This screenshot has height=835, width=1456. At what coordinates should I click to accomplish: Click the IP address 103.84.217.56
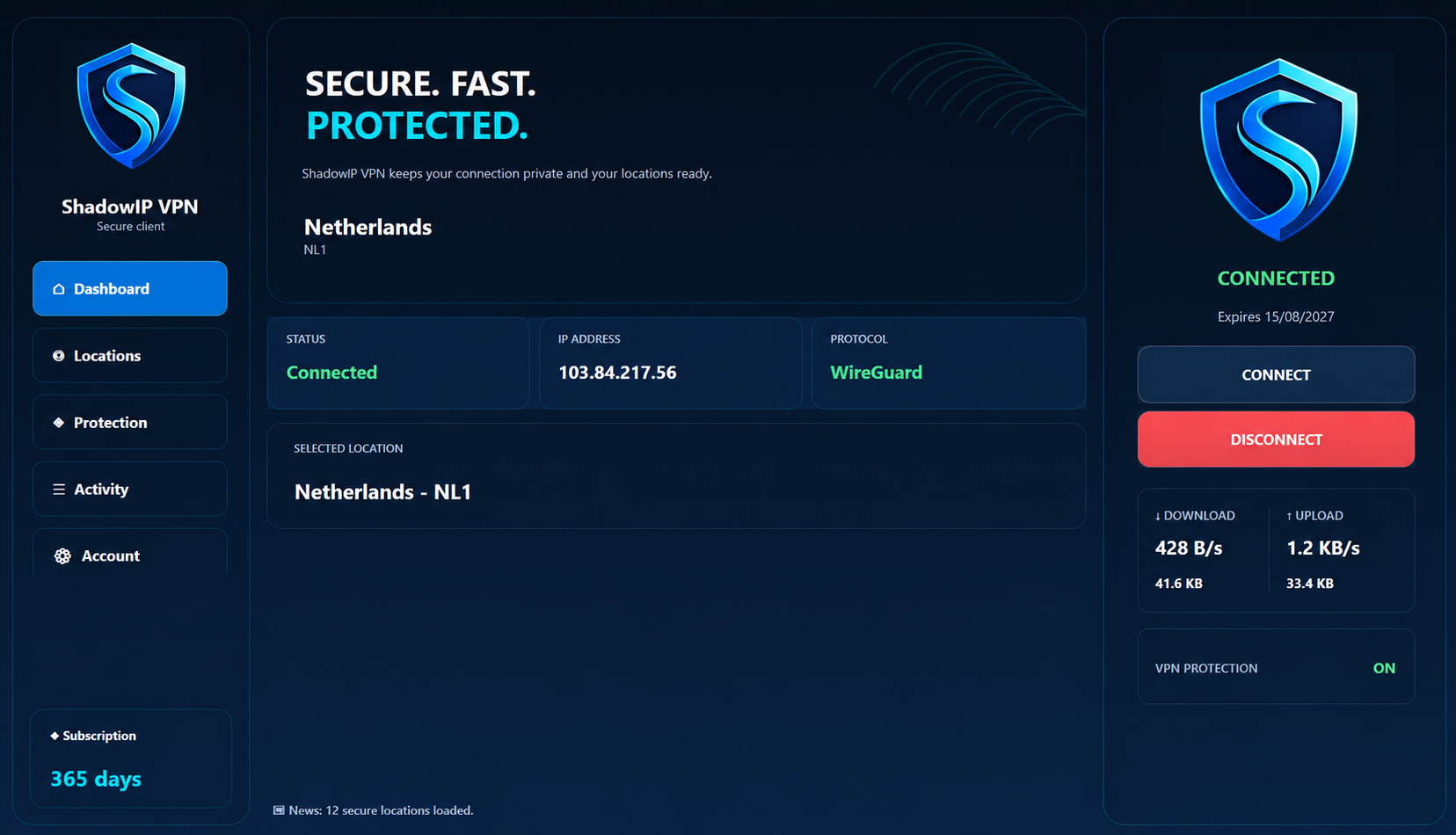tap(617, 373)
